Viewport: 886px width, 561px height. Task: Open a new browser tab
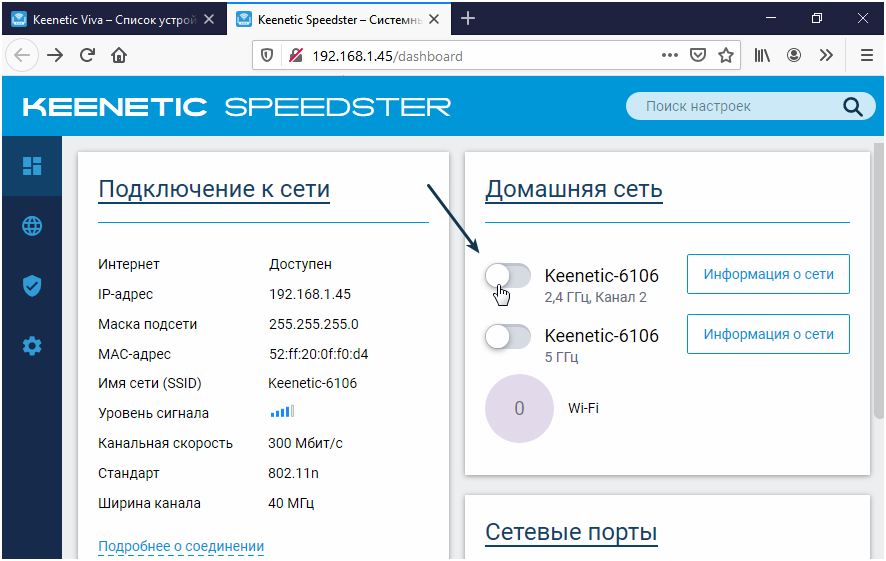(468, 19)
